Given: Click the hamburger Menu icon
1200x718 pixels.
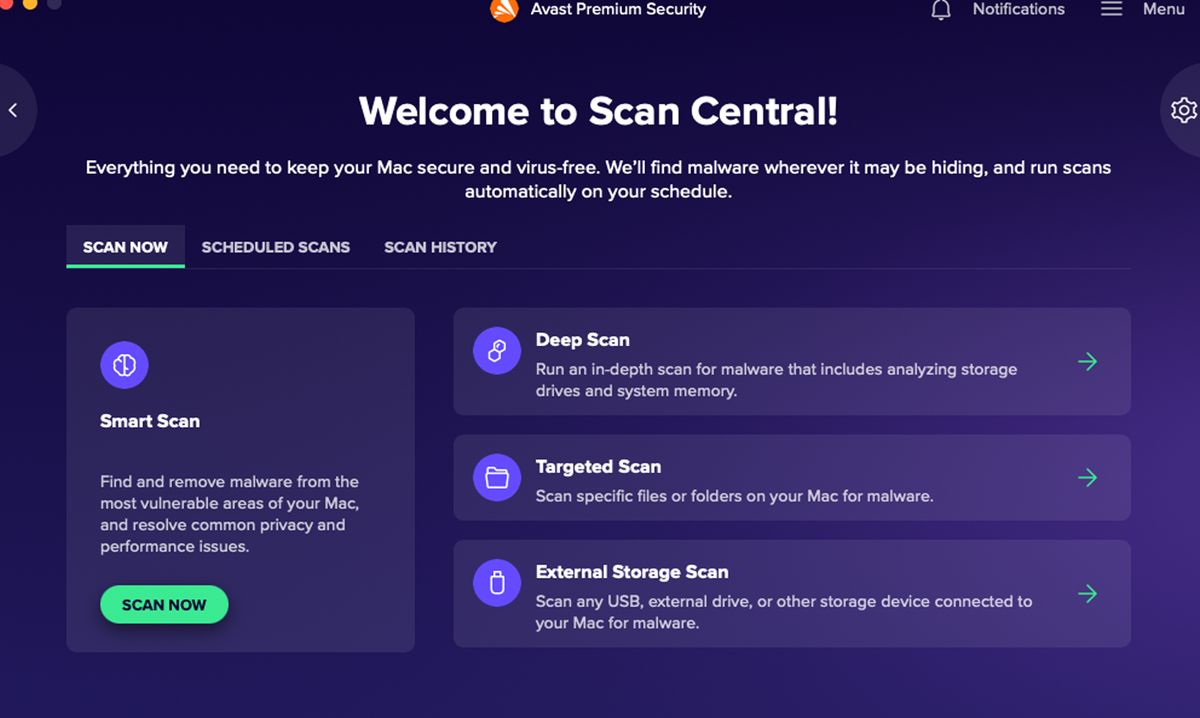Looking at the screenshot, I should tap(1111, 9).
